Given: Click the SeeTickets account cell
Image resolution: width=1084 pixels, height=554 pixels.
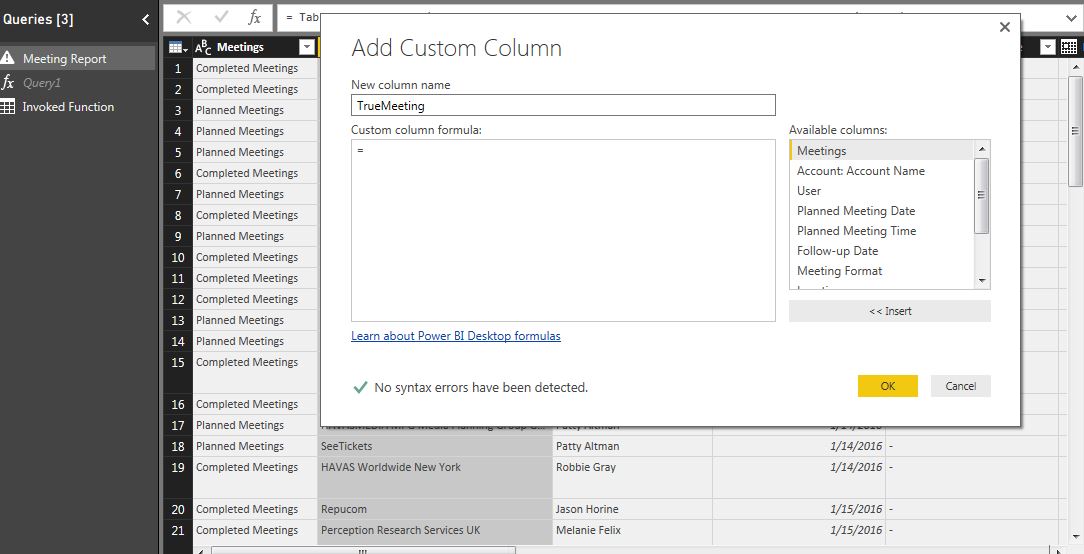Looking at the screenshot, I should (x=435, y=446).
